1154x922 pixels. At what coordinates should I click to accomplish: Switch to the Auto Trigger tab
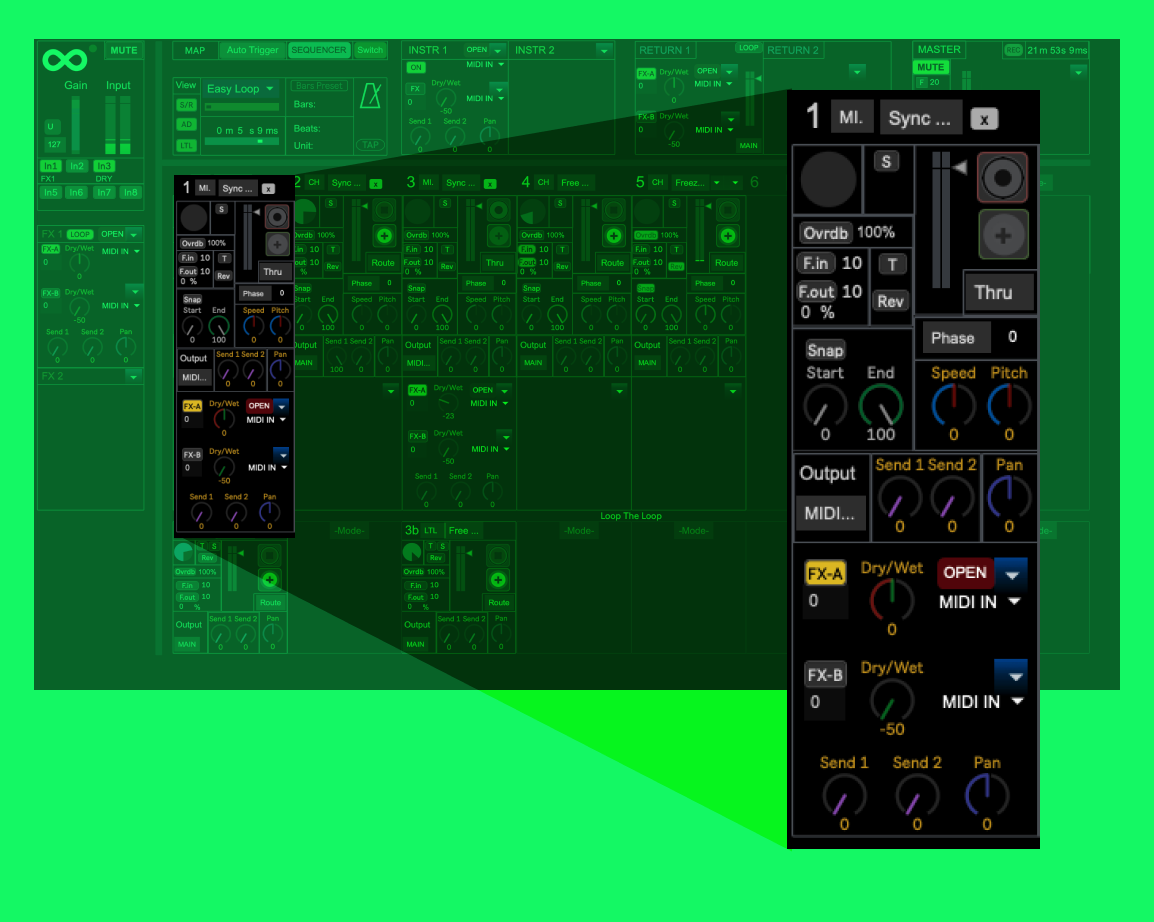click(x=252, y=50)
